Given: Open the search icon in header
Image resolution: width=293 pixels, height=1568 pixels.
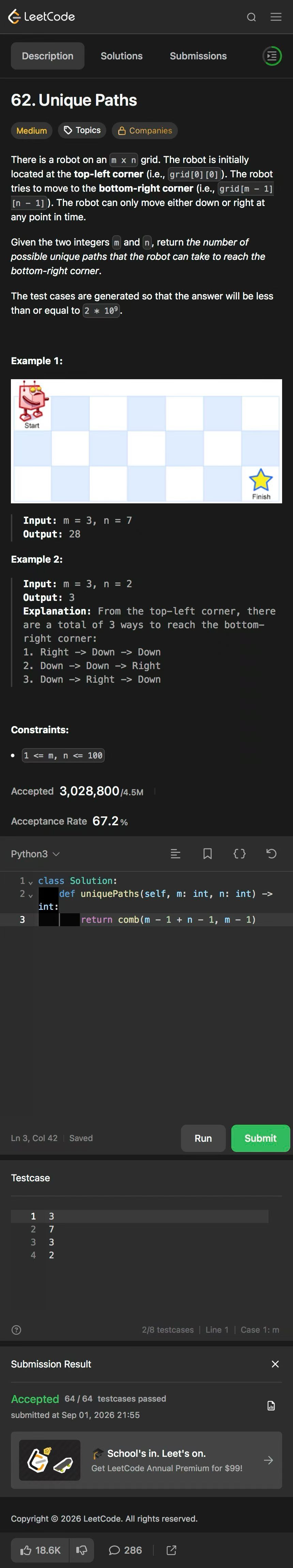Looking at the screenshot, I should [x=251, y=17].
